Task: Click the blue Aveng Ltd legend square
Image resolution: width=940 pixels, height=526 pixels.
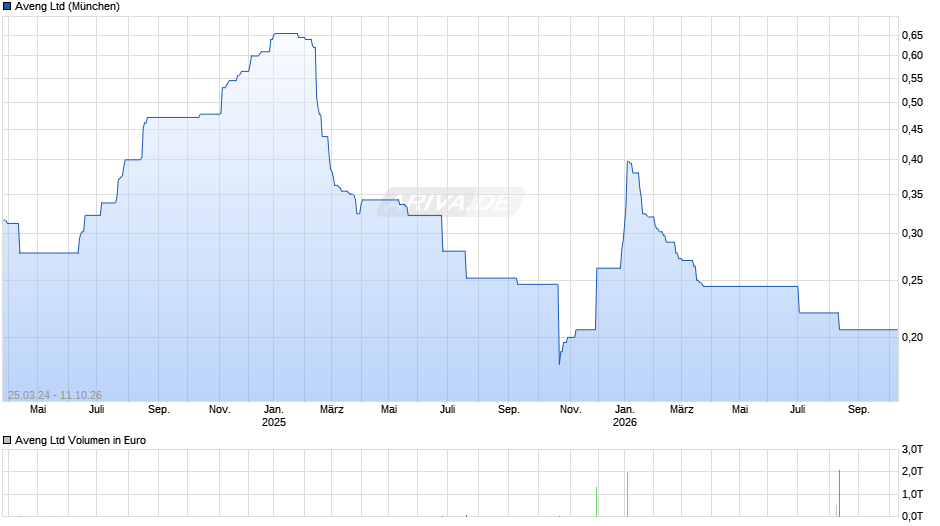Action: point(7,7)
